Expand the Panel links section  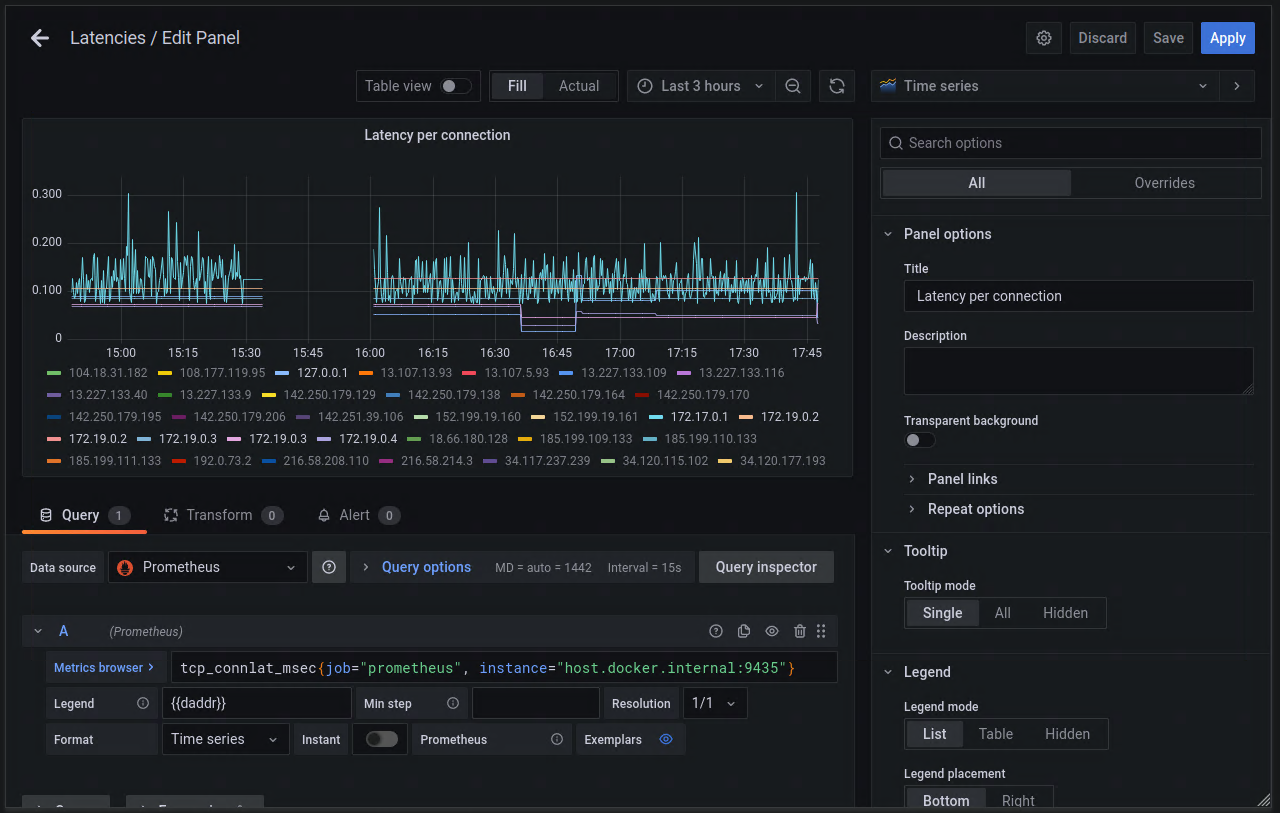[962, 479]
